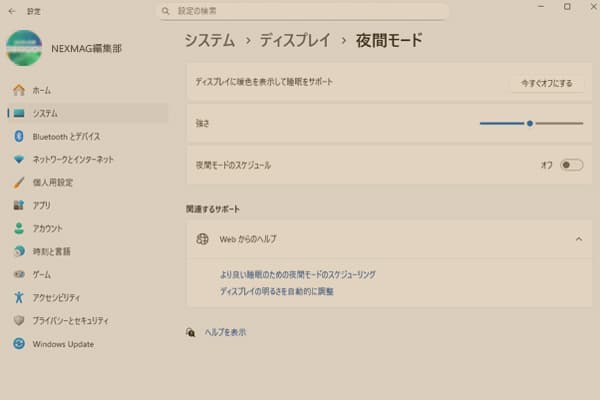This screenshot has height=400, width=600.
Task: Click システム in the breadcrumb
Action: pos(210,40)
